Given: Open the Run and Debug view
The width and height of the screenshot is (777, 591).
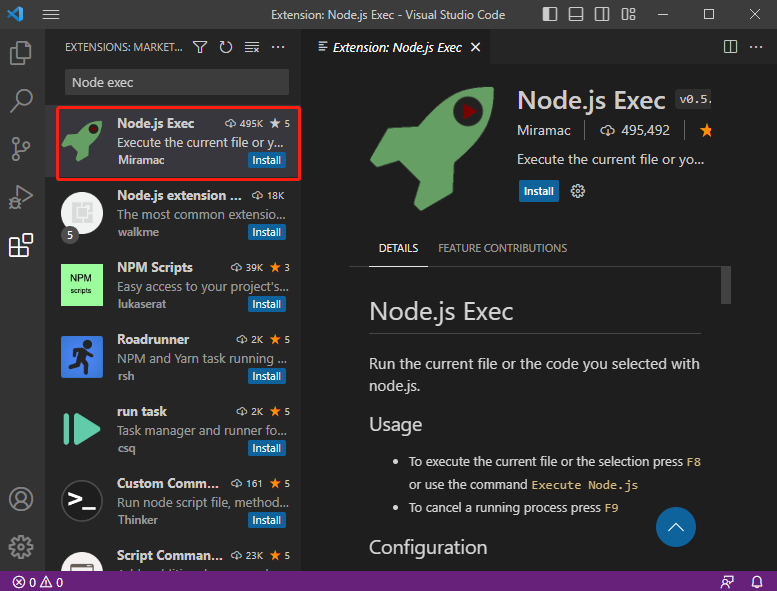Looking at the screenshot, I should (21, 197).
